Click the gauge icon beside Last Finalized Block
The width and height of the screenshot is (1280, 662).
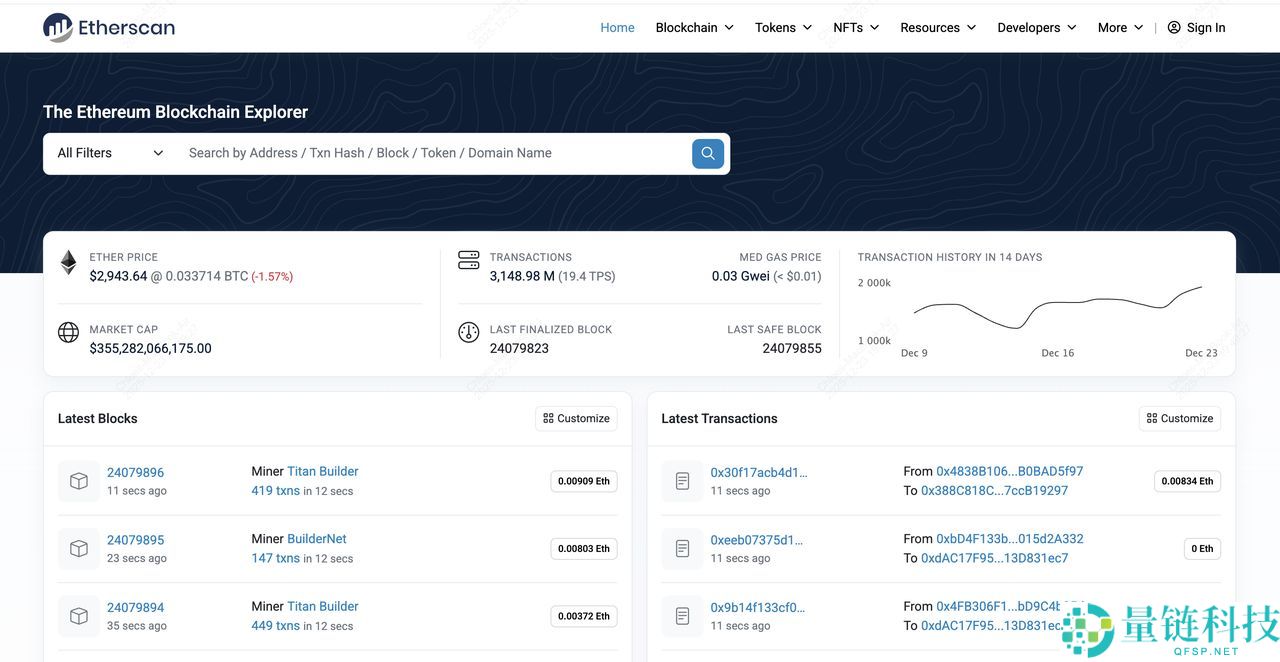468,333
